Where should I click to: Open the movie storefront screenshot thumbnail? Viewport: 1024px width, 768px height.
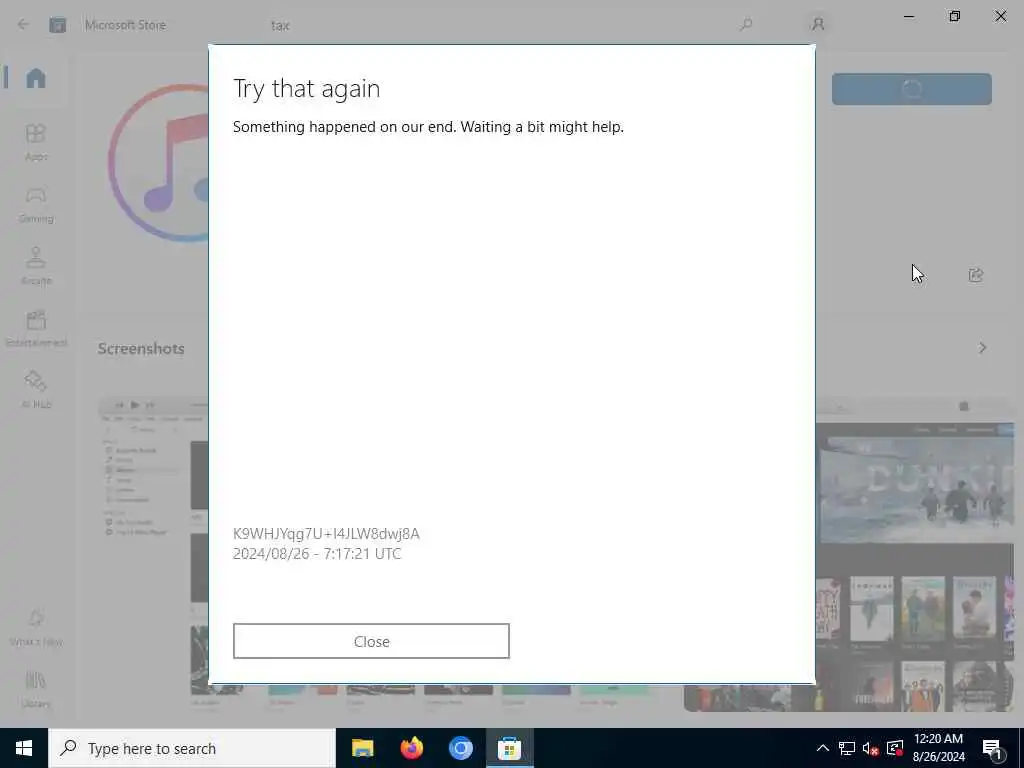[914, 554]
